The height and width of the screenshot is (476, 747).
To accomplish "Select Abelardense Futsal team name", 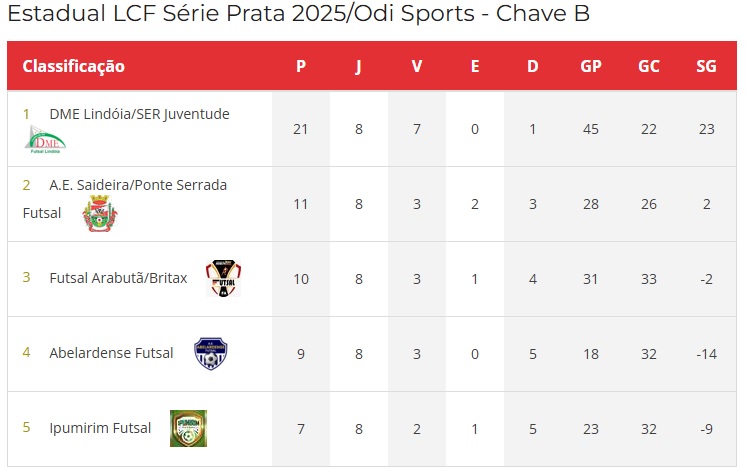I will [x=111, y=353].
